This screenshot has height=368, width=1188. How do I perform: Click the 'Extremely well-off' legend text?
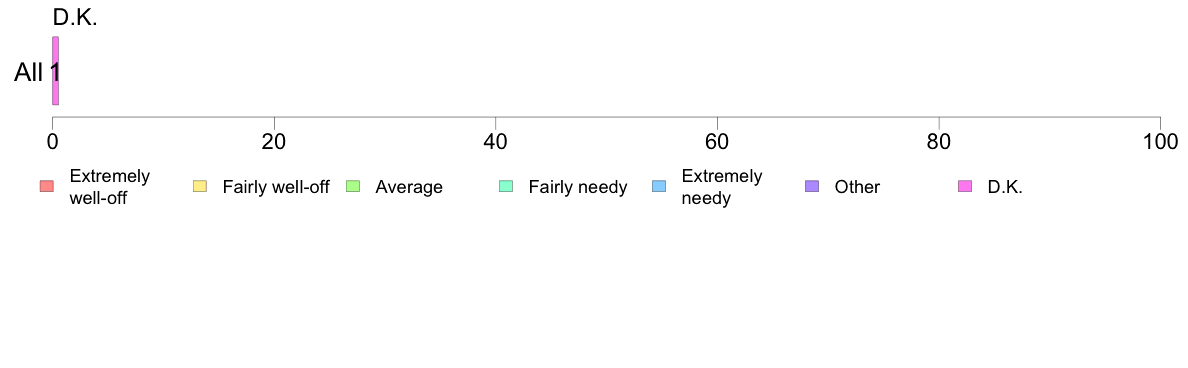coord(110,187)
